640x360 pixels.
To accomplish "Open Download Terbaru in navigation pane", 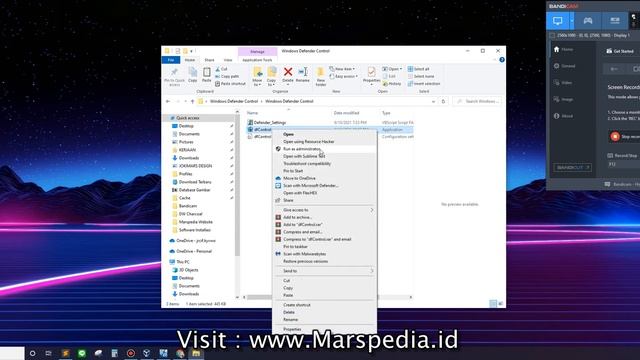I will 195,182.
